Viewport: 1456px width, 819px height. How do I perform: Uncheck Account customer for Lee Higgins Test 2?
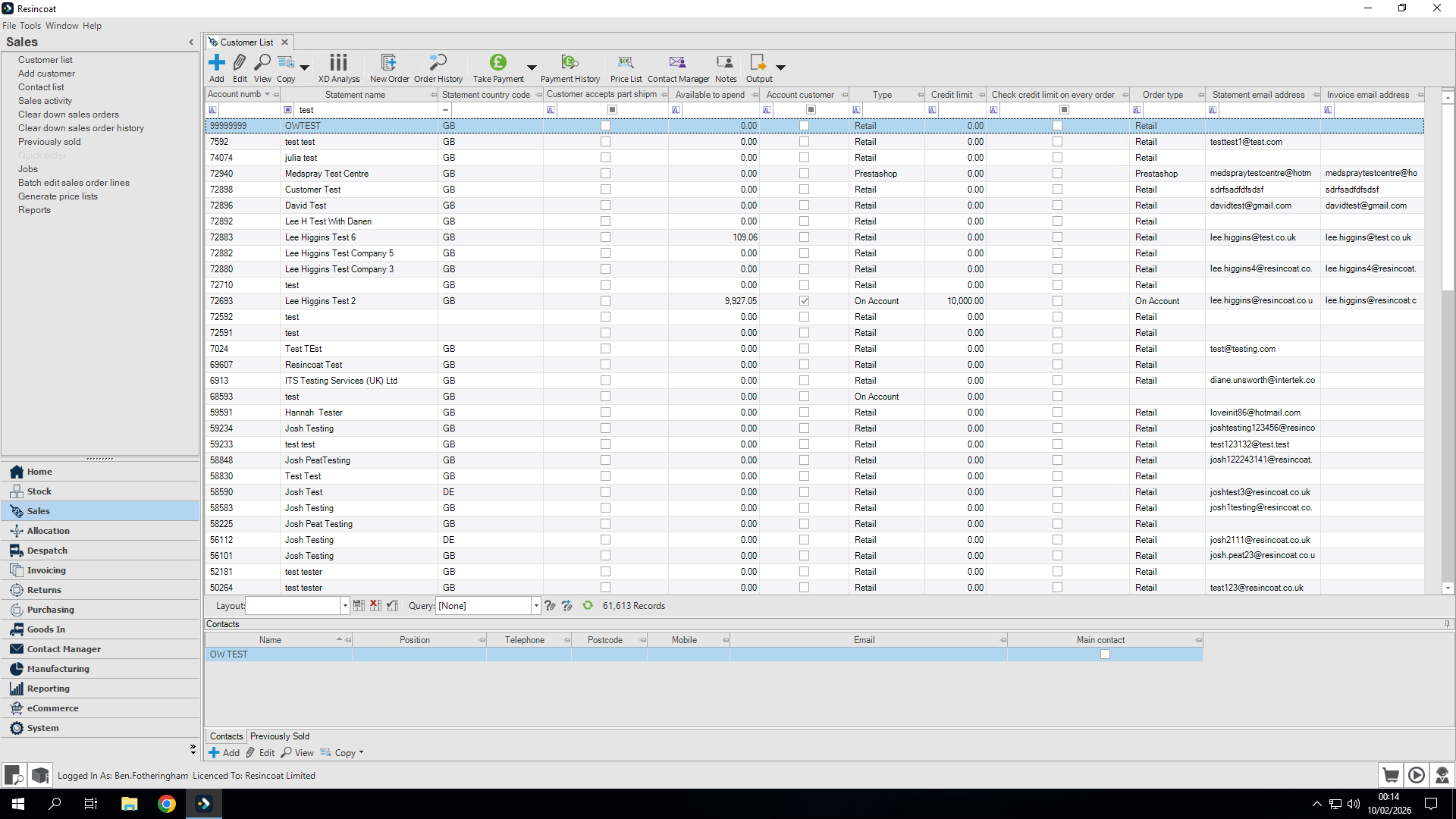804,301
